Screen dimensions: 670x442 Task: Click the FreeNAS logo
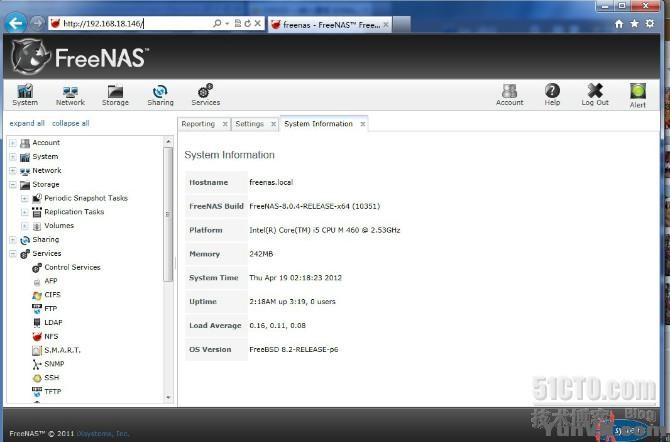[79, 57]
